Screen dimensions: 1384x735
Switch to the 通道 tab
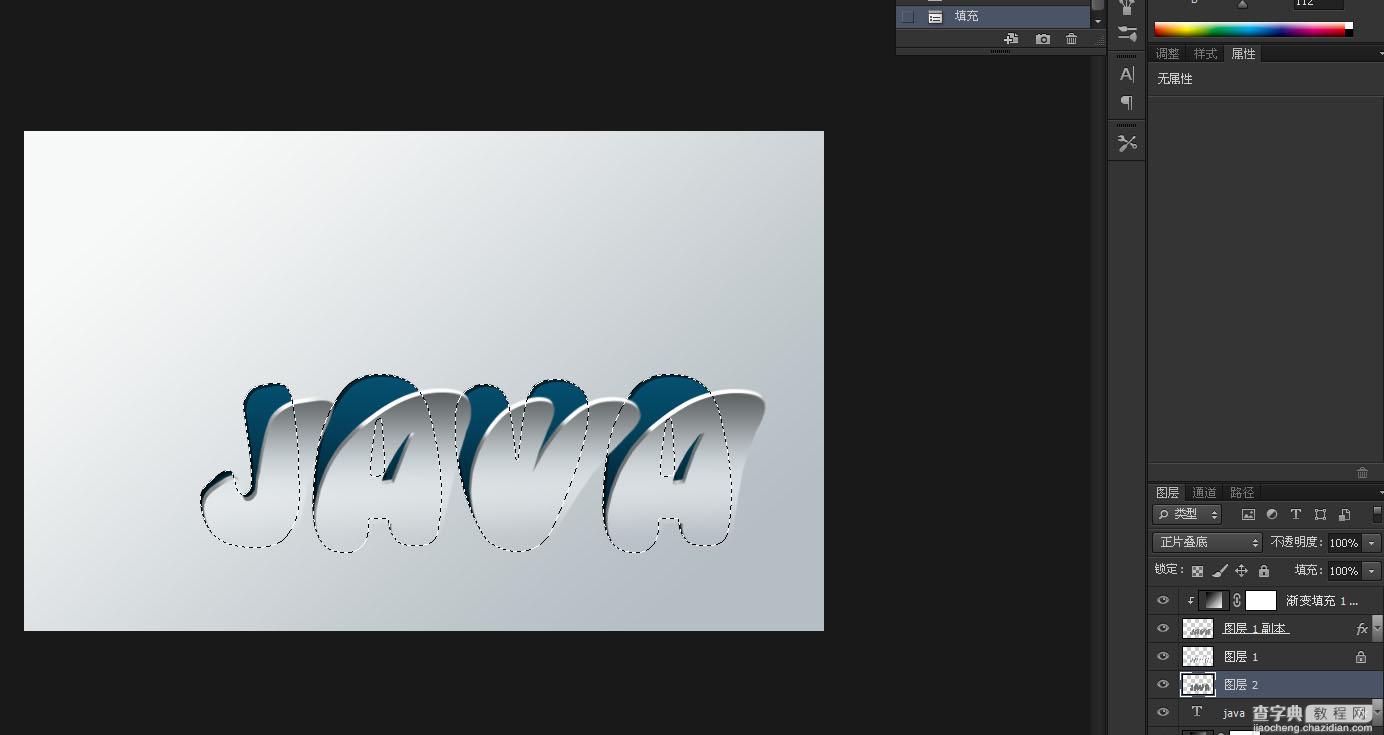[x=1204, y=492]
